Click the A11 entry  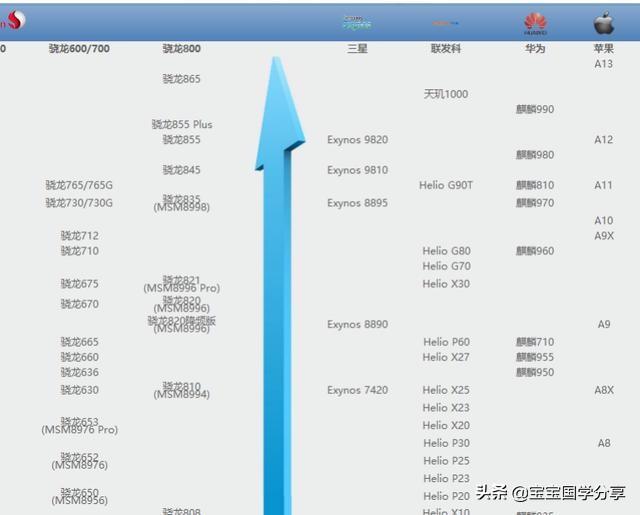[x=604, y=185]
